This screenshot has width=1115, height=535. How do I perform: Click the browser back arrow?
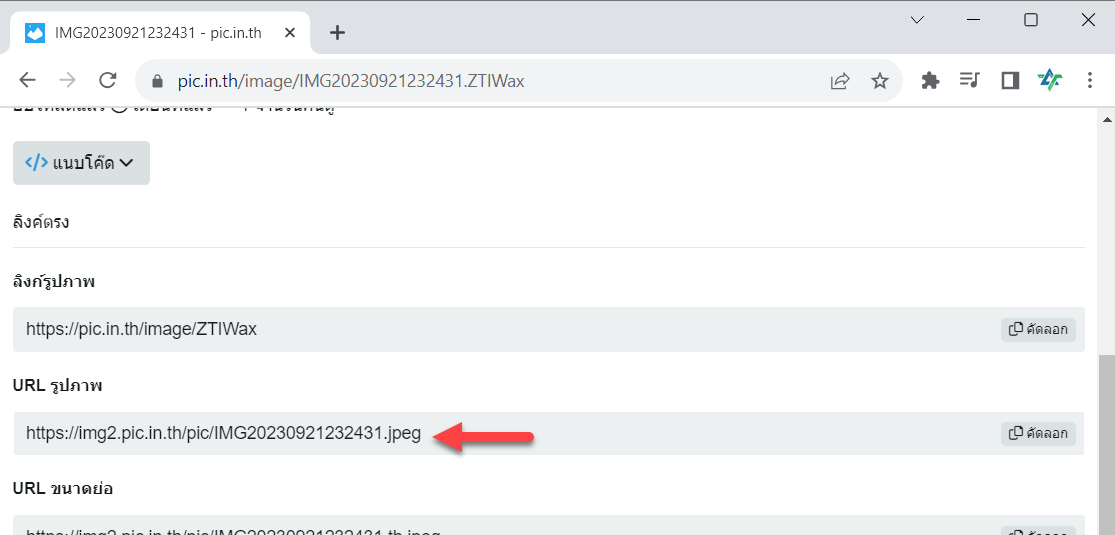point(28,80)
